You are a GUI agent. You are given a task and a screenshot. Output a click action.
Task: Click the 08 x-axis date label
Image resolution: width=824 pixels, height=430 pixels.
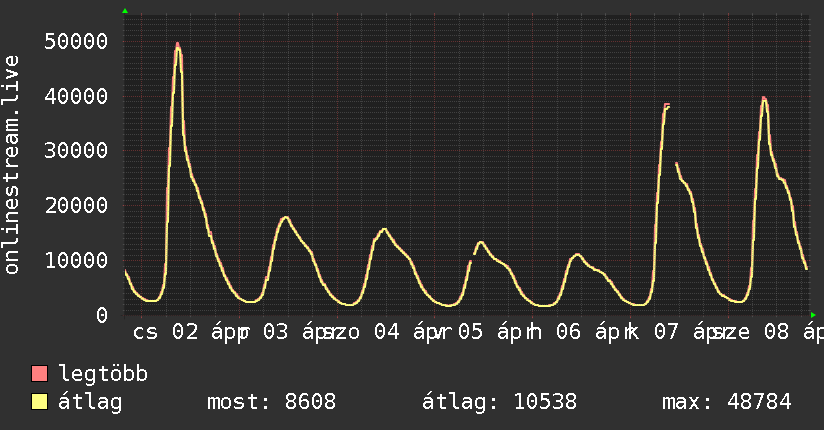click(x=776, y=332)
